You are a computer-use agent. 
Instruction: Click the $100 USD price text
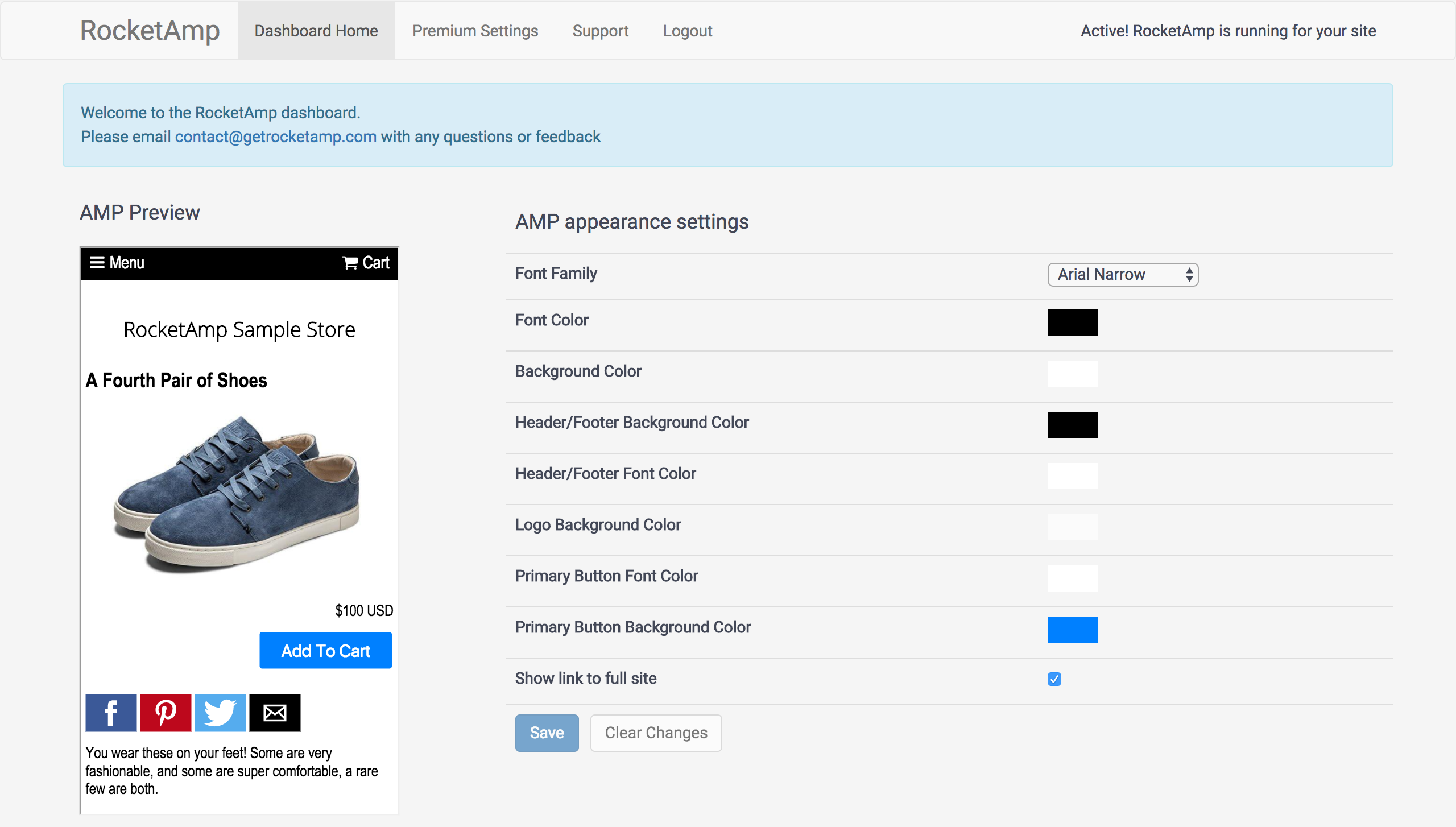(364, 610)
